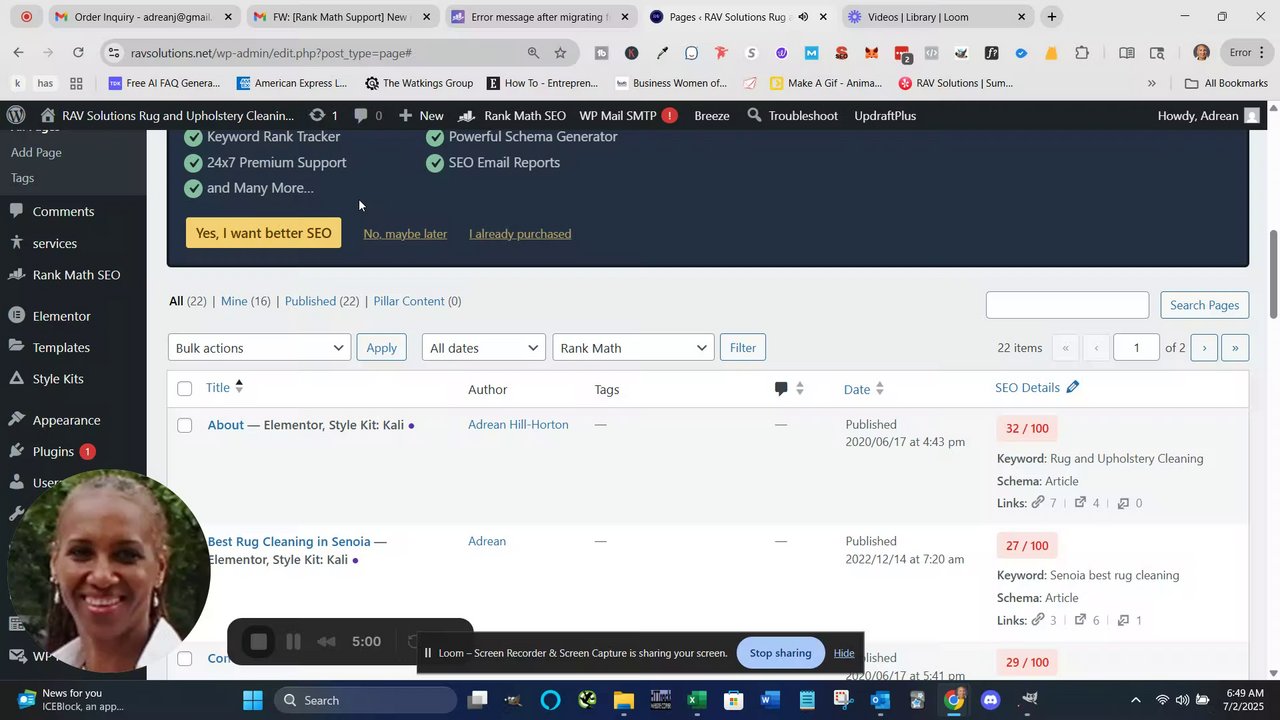The width and height of the screenshot is (1280, 720).
Task: Open the comments bubble in admin bar
Action: point(368,115)
